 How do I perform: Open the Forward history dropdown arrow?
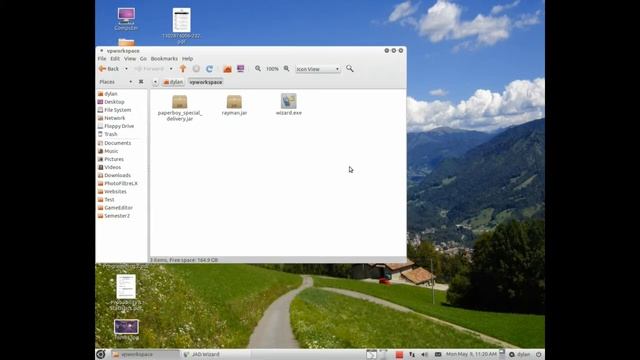coord(171,69)
